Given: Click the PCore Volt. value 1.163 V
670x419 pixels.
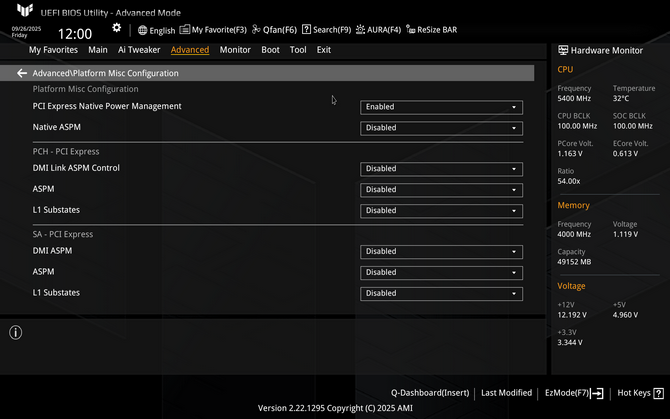Looking at the screenshot, I should pos(570,154).
